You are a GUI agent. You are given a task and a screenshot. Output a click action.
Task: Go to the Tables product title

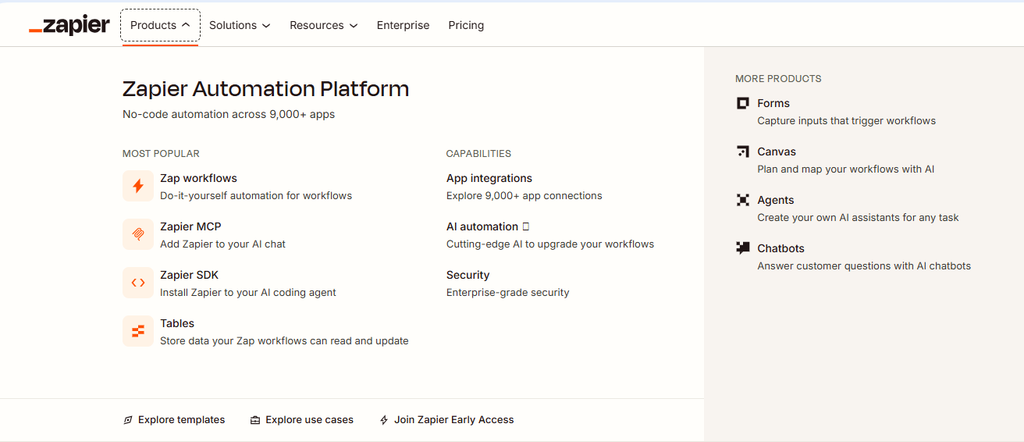[x=177, y=323]
